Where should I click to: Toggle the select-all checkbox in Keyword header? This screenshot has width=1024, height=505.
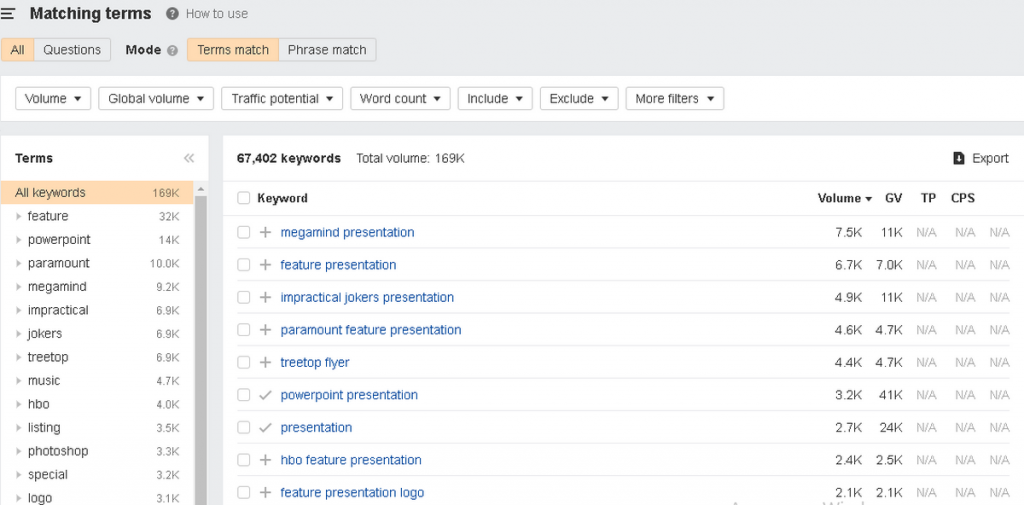[243, 198]
